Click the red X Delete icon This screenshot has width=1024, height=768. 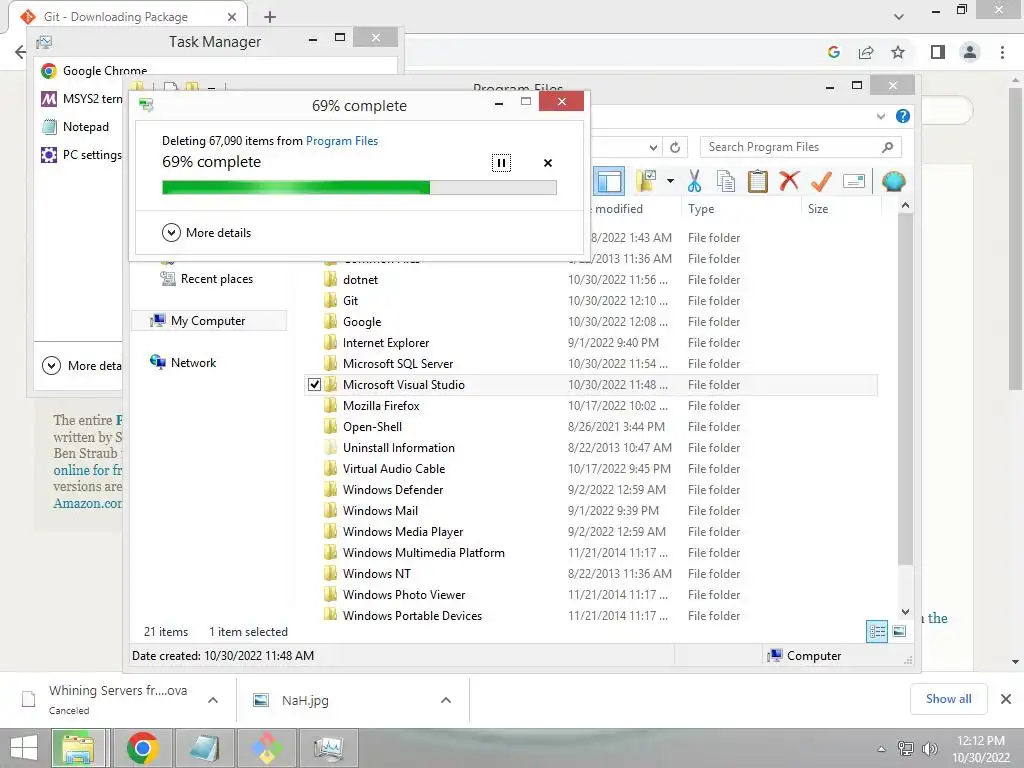[789, 181]
